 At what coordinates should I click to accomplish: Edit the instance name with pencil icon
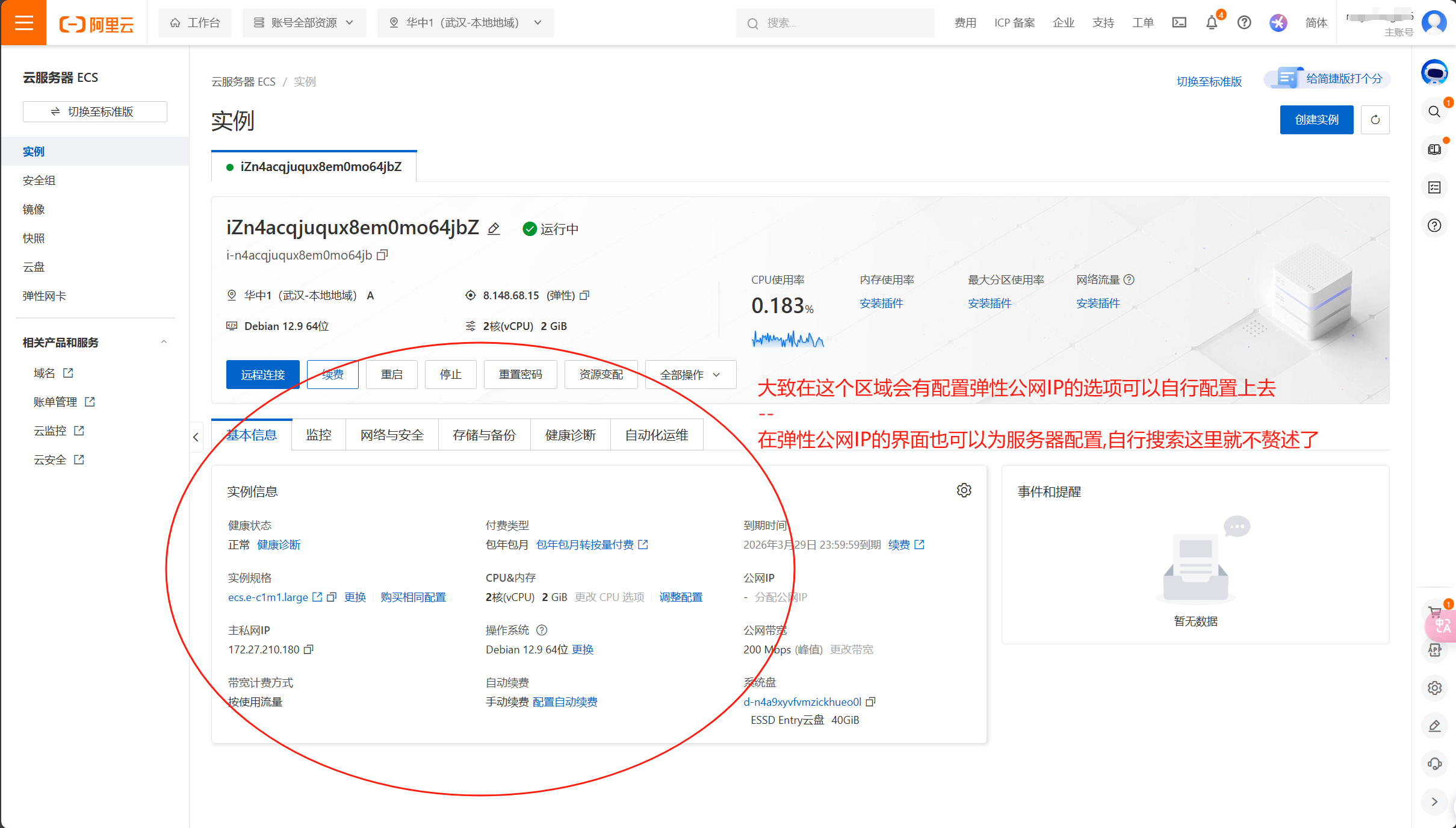(494, 229)
